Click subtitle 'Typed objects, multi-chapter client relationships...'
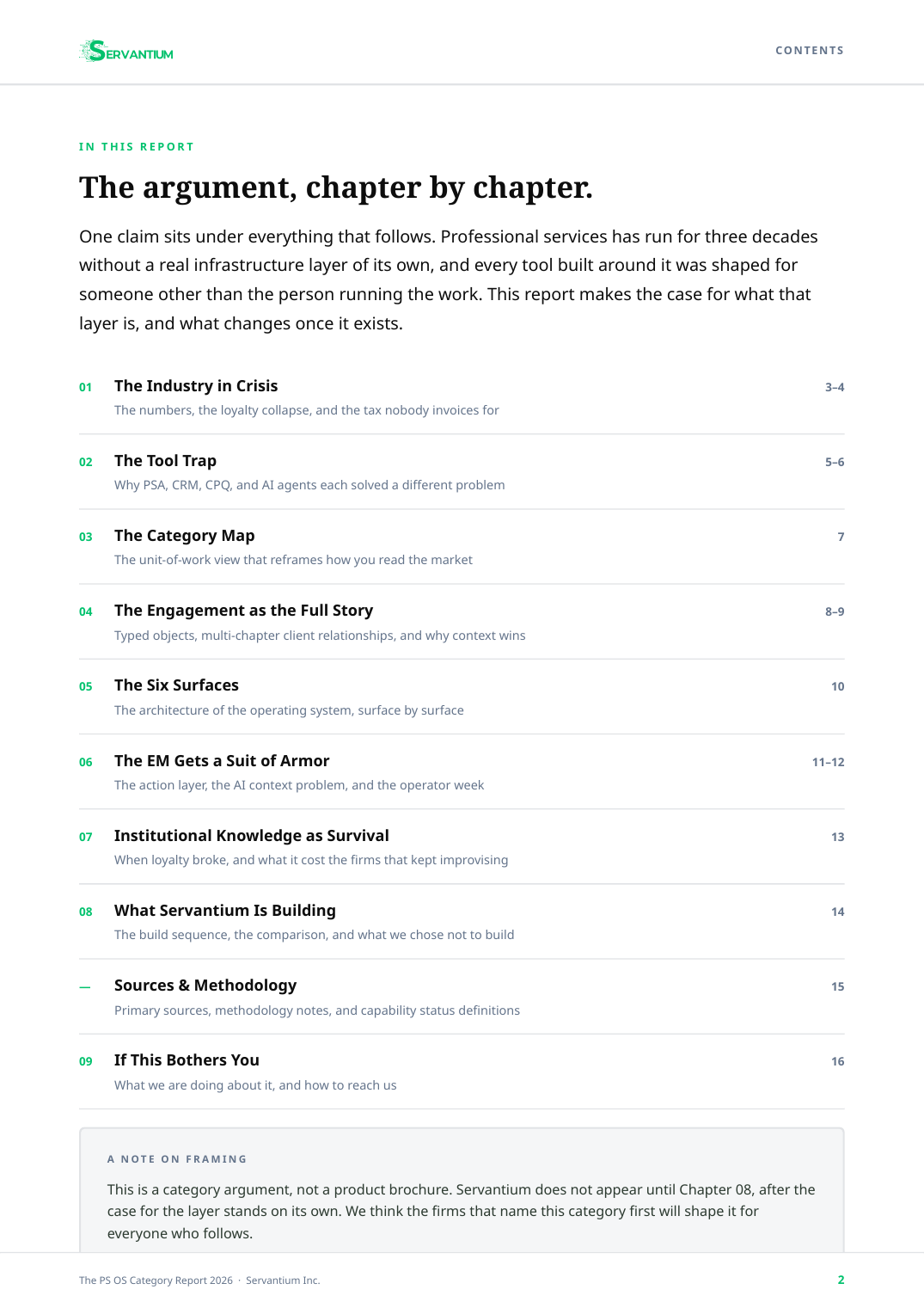 pyautogui.click(x=320, y=636)
